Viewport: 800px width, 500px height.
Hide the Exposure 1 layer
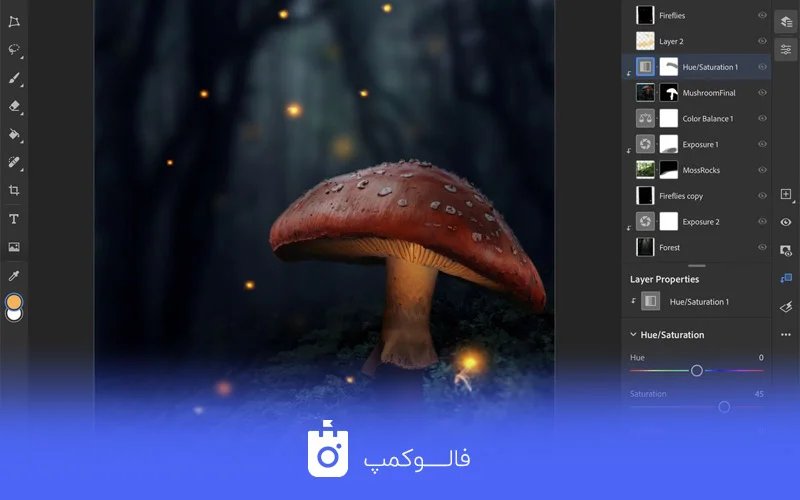click(x=762, y=144)
